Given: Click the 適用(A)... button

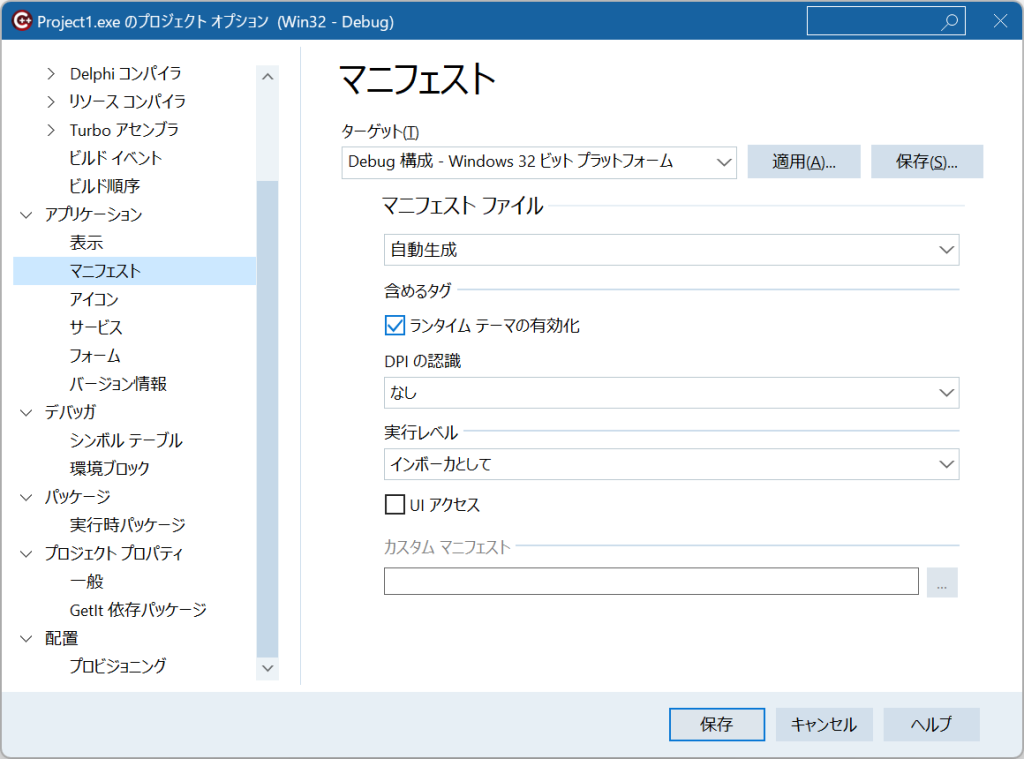Looking at the screenshot, I should (x=804, y=161).
